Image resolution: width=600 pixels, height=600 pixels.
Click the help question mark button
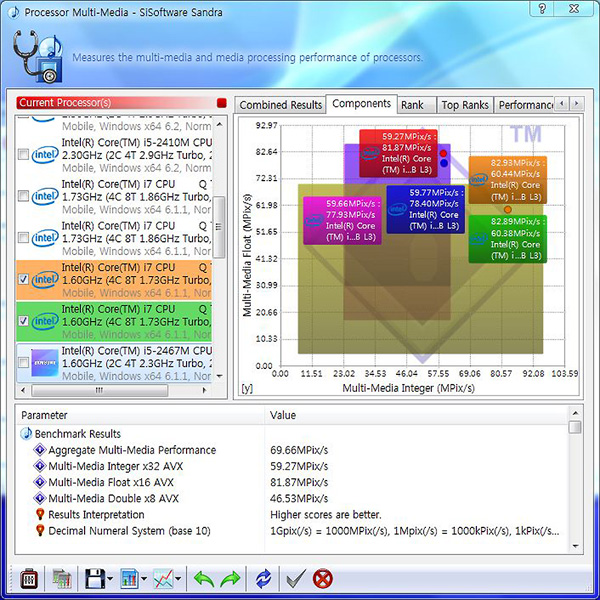(542, 8)
